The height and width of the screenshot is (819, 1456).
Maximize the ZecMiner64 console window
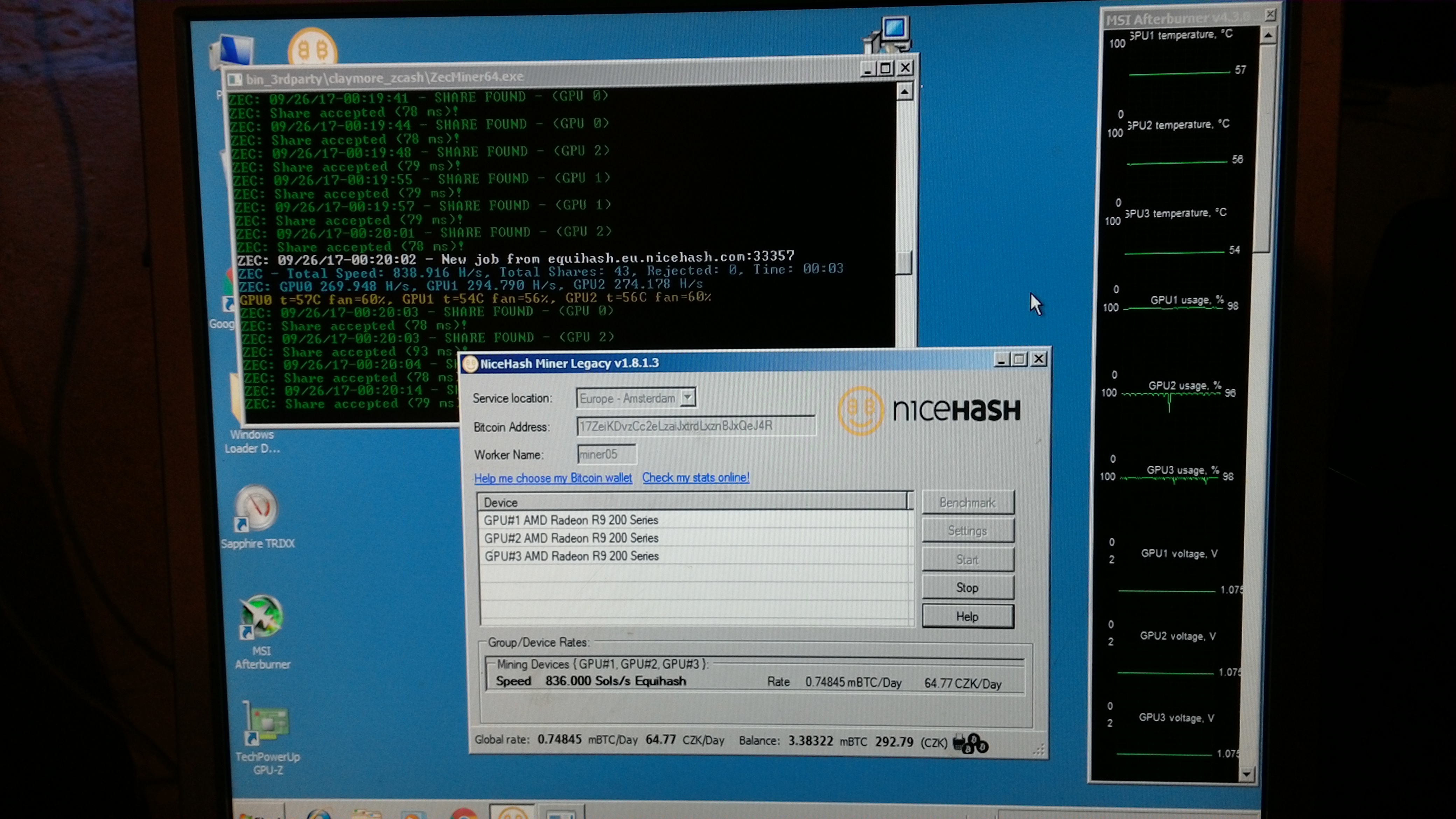[x=886, y=68]
